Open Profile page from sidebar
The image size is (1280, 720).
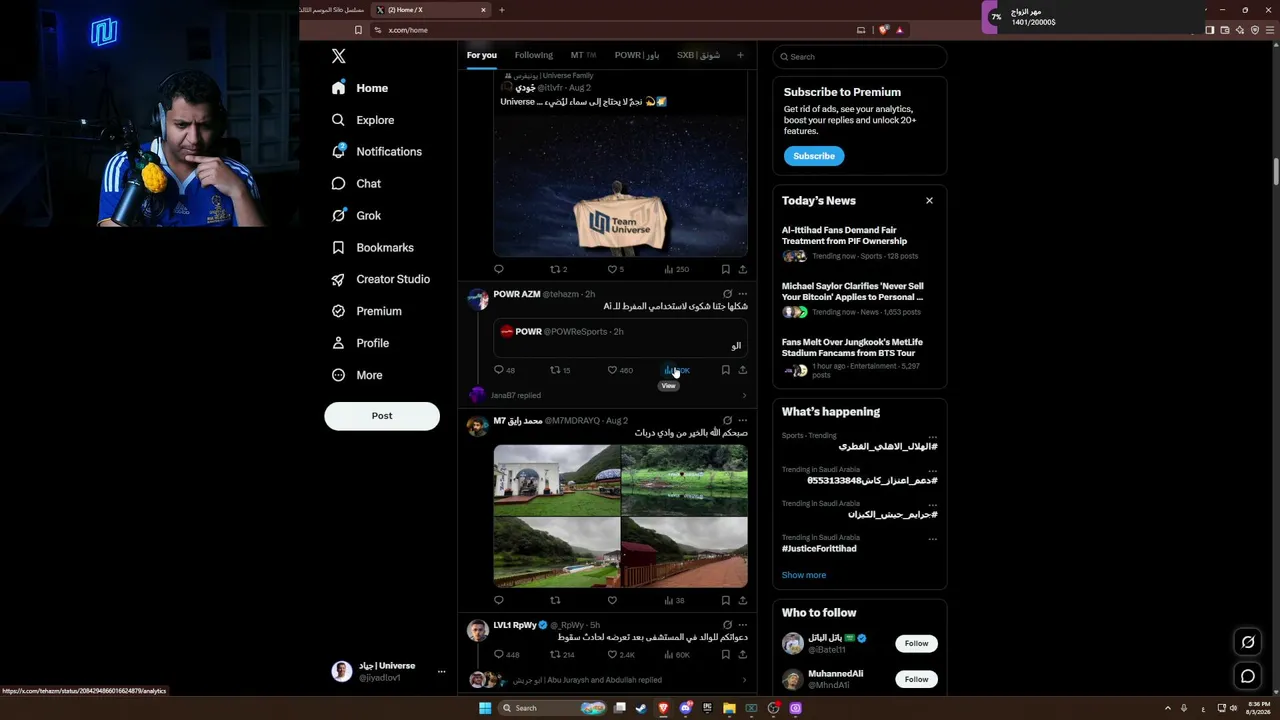pyautogui.click(x=361, y=343)
